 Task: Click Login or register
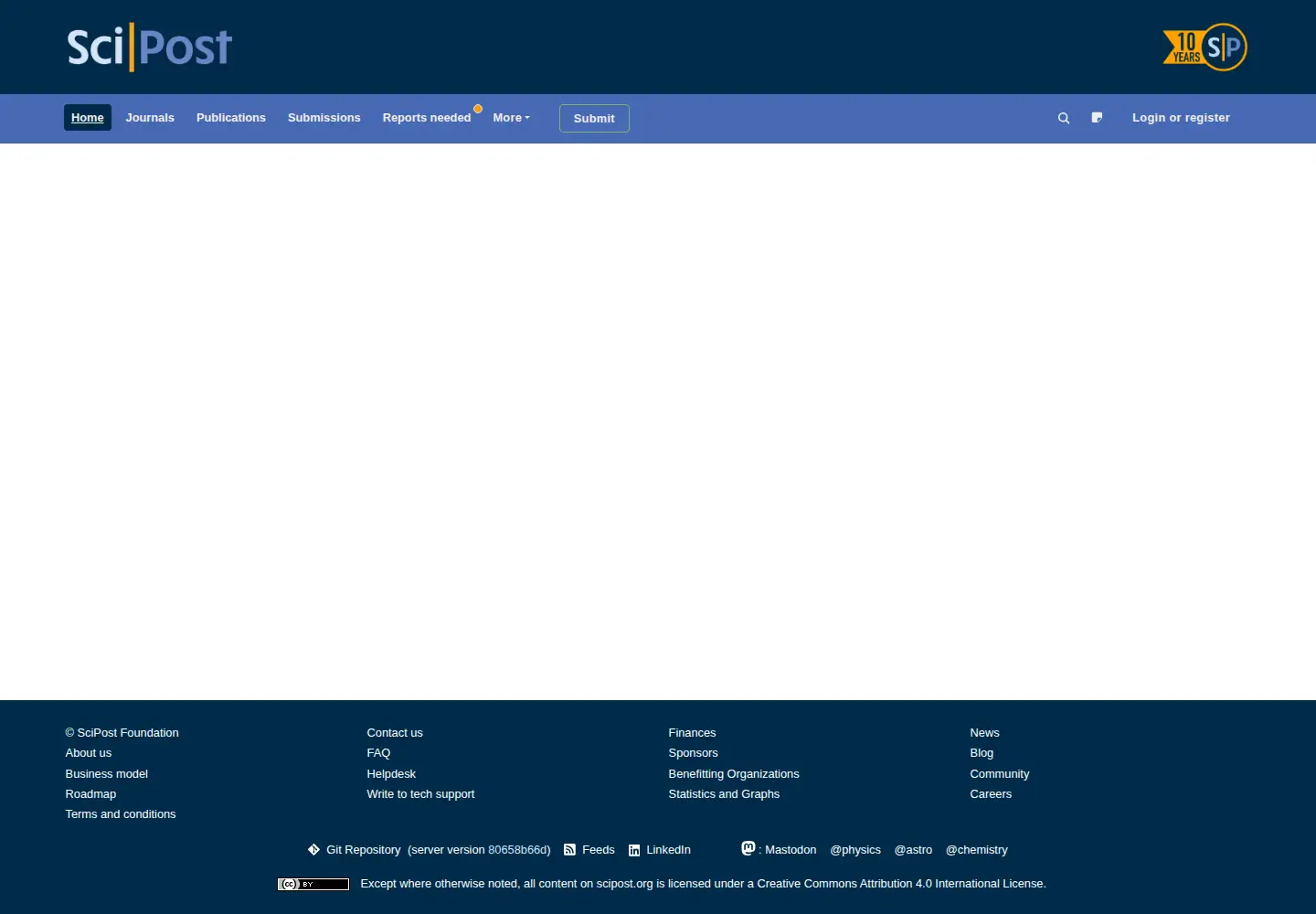coord(1181,118)
